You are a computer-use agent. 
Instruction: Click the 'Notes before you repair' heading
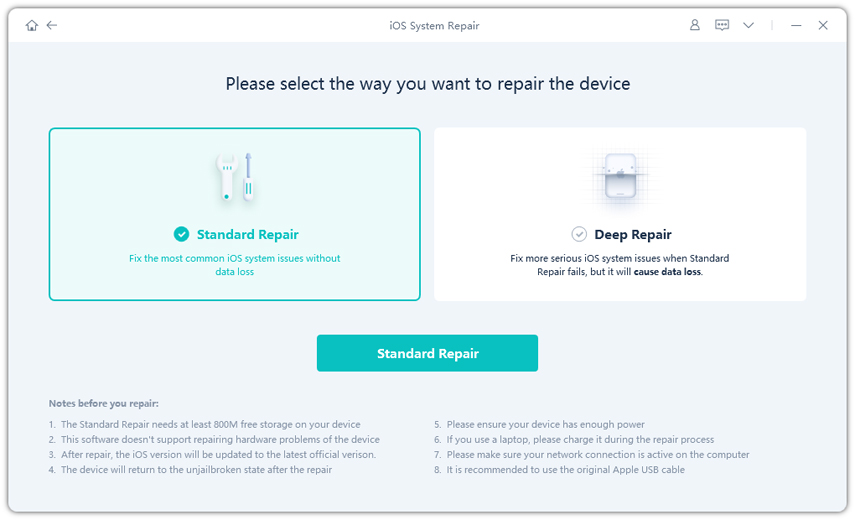pyautogui.click(x=103, y=403)
